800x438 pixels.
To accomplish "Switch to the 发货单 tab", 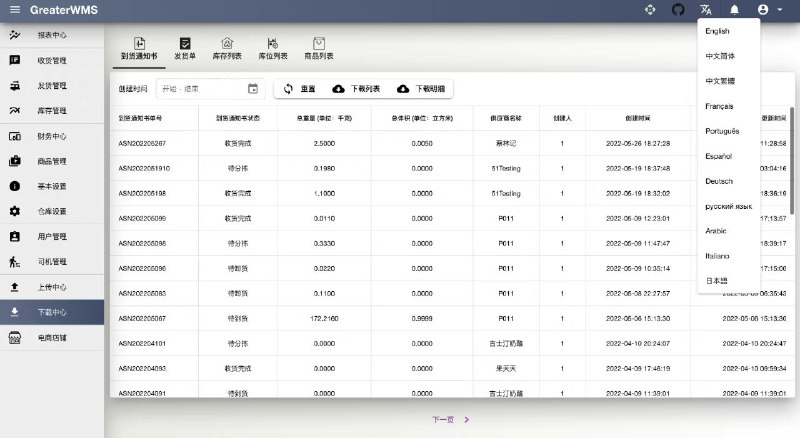I will tap(185, 49).
